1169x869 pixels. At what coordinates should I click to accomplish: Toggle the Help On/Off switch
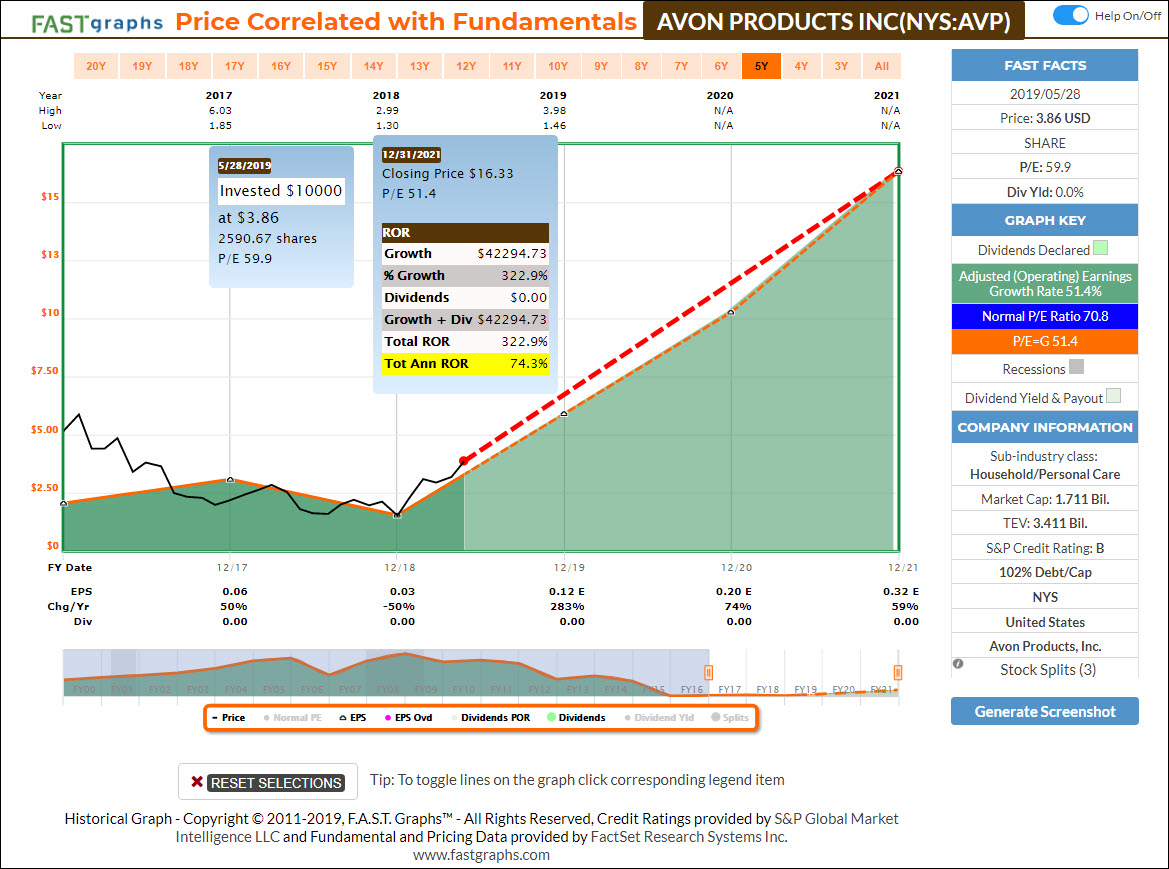tap(1071, 15)
